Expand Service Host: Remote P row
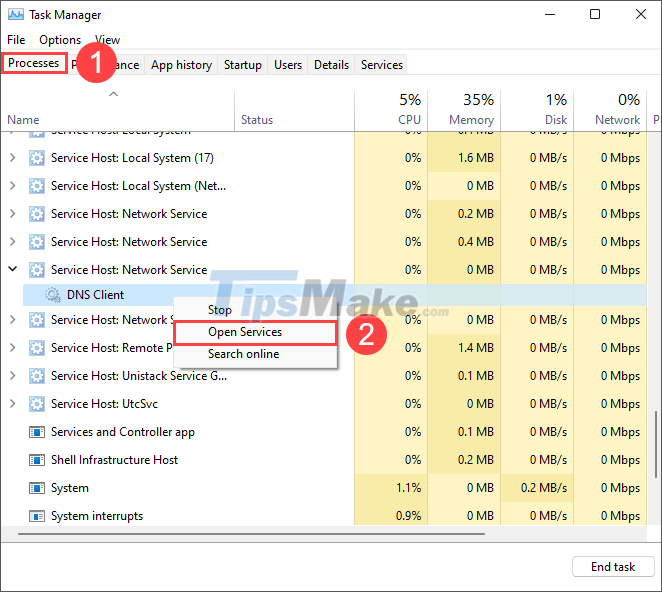 (x=13, y=348)
